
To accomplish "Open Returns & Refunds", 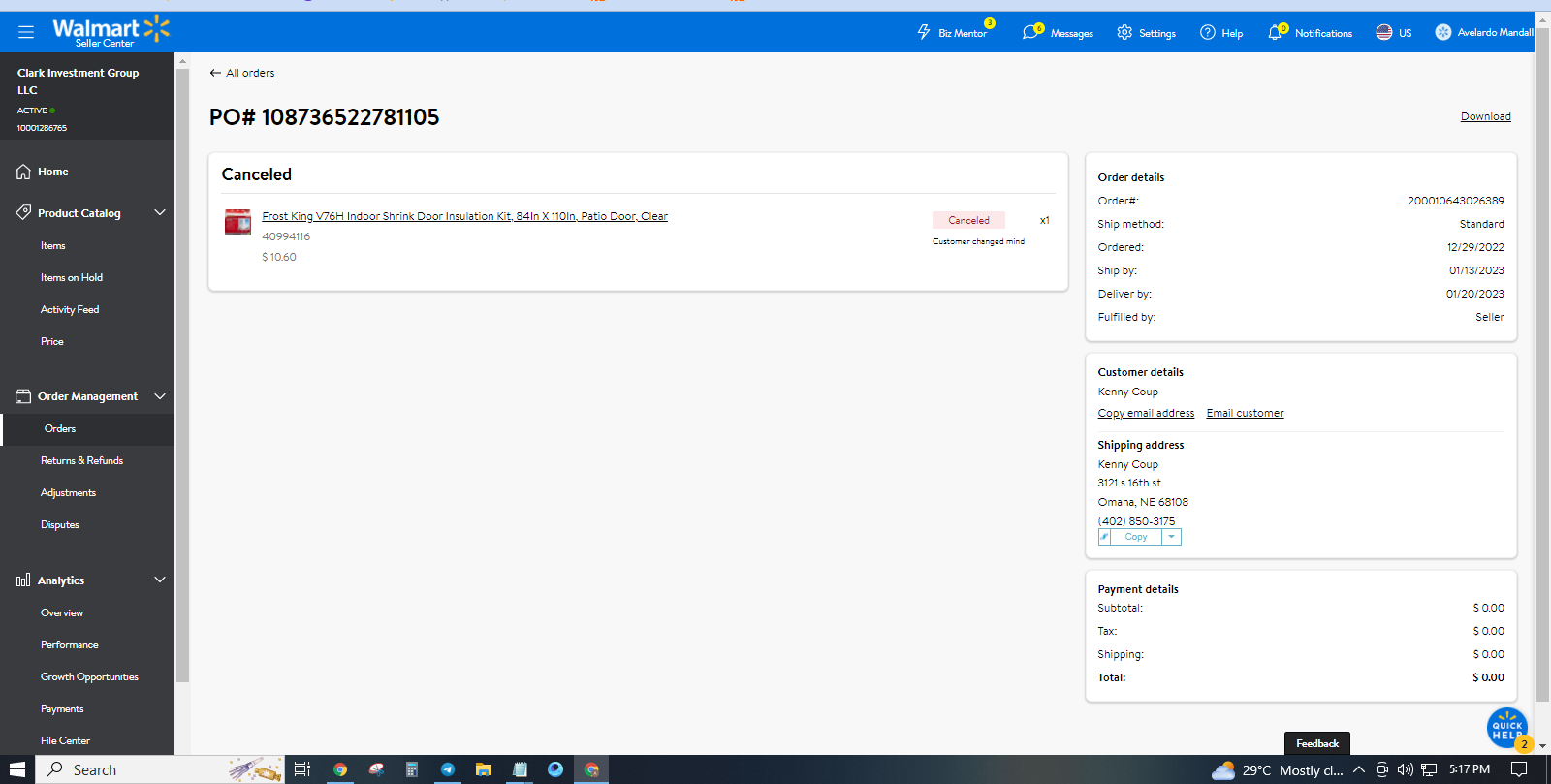I will [x=81, y=461].
